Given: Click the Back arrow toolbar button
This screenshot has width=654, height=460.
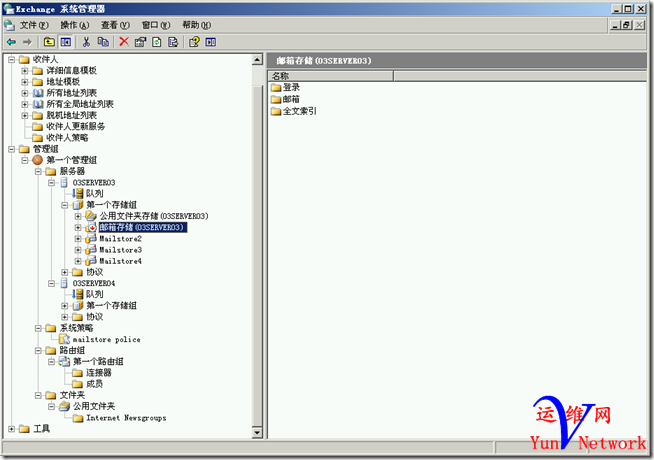Looking at the screenshot, I should 12,42.
